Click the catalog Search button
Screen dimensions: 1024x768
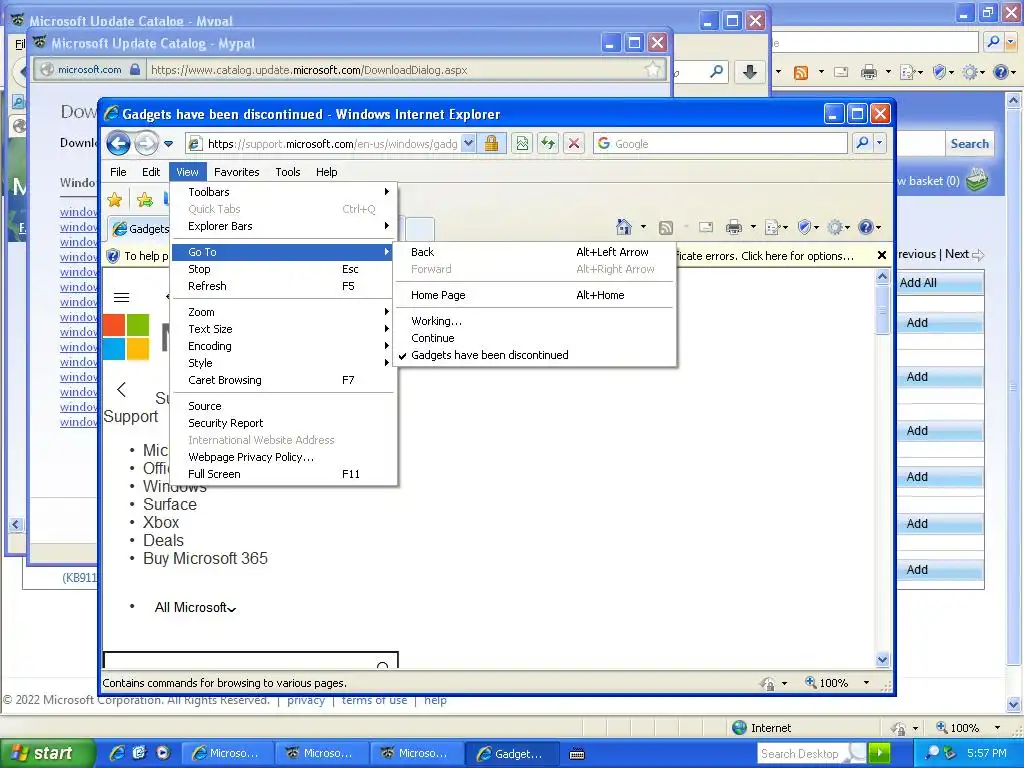[969, 144]
